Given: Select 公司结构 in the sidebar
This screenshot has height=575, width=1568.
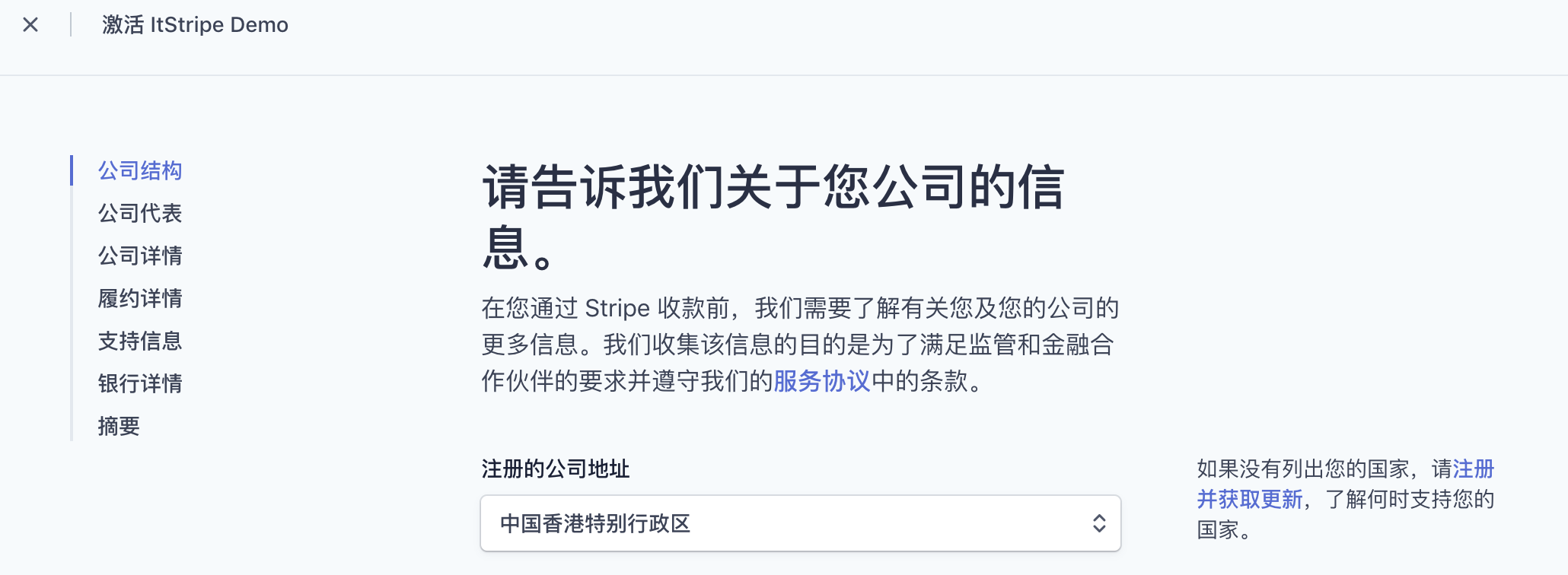Looking at the screenshot, I should pyautogui.click(x=140, y=170).
